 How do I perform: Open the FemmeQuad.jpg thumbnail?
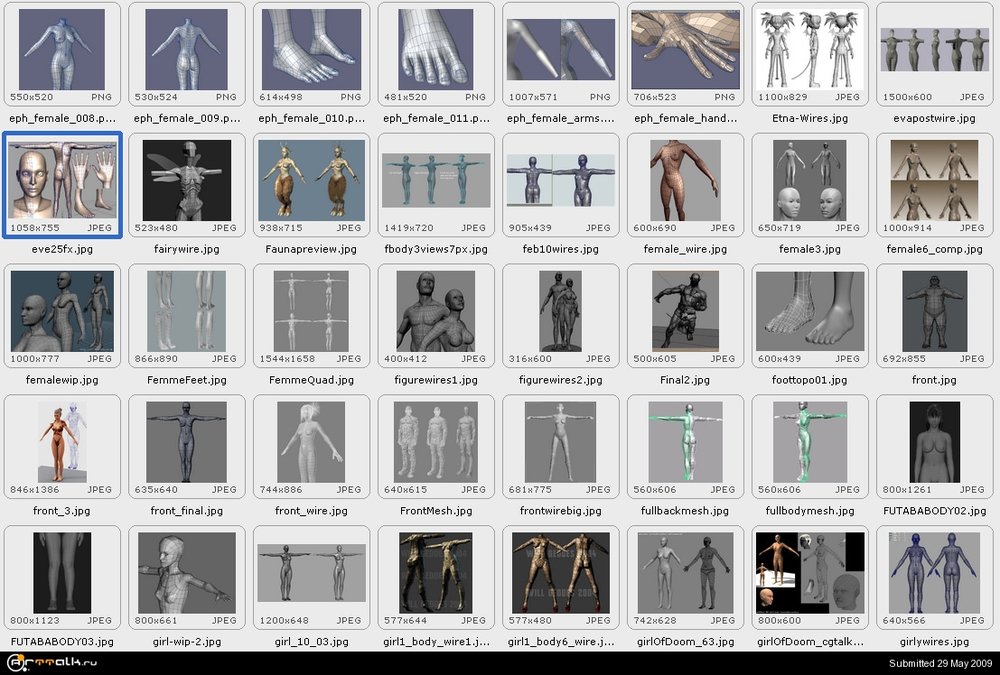pyautogui.click(x=311, y=311)
